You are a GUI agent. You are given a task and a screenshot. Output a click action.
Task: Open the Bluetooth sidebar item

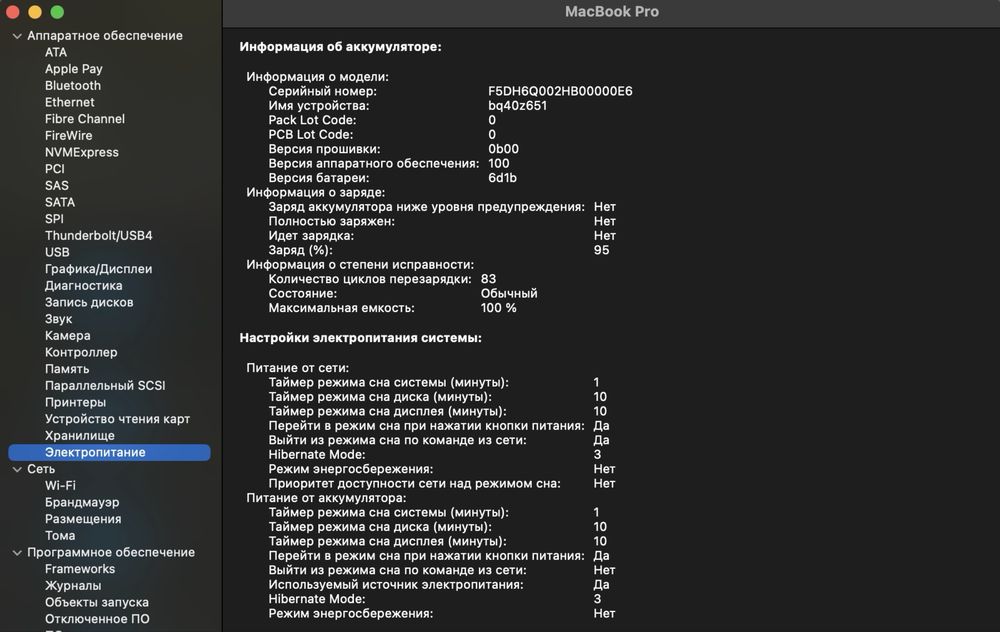(x=73, y=85)
